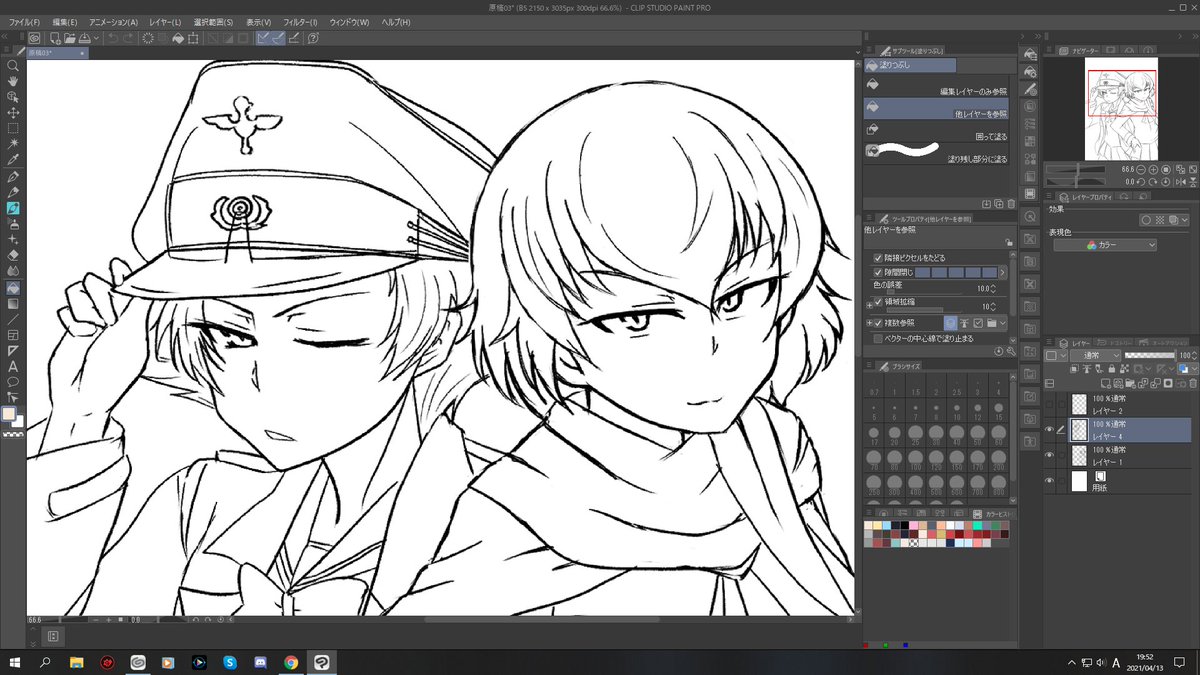Click the navigator canvas thumbnail
Viewport: 1200px width, 675px height.
point(1121,111)
